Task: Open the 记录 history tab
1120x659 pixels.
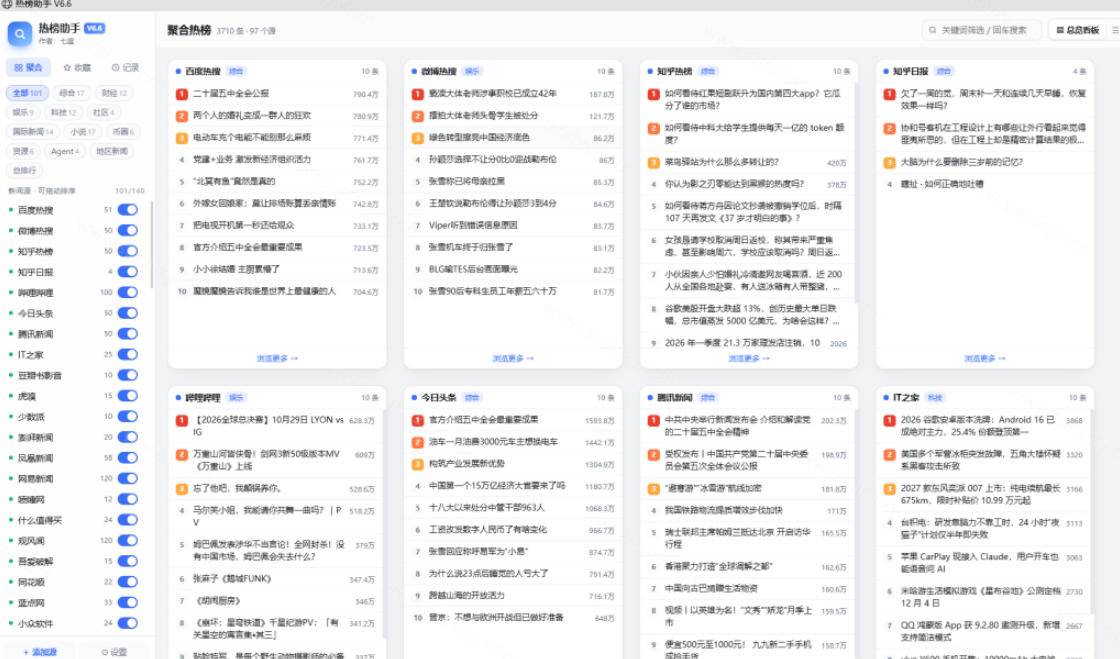Action: pyautogui.click(x=125, y=67)
